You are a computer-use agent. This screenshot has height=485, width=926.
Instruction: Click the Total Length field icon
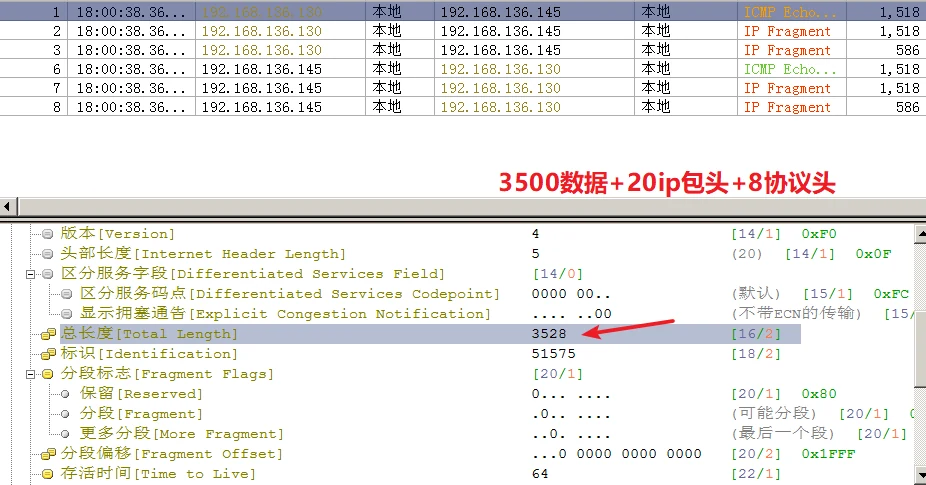[48, 334]
